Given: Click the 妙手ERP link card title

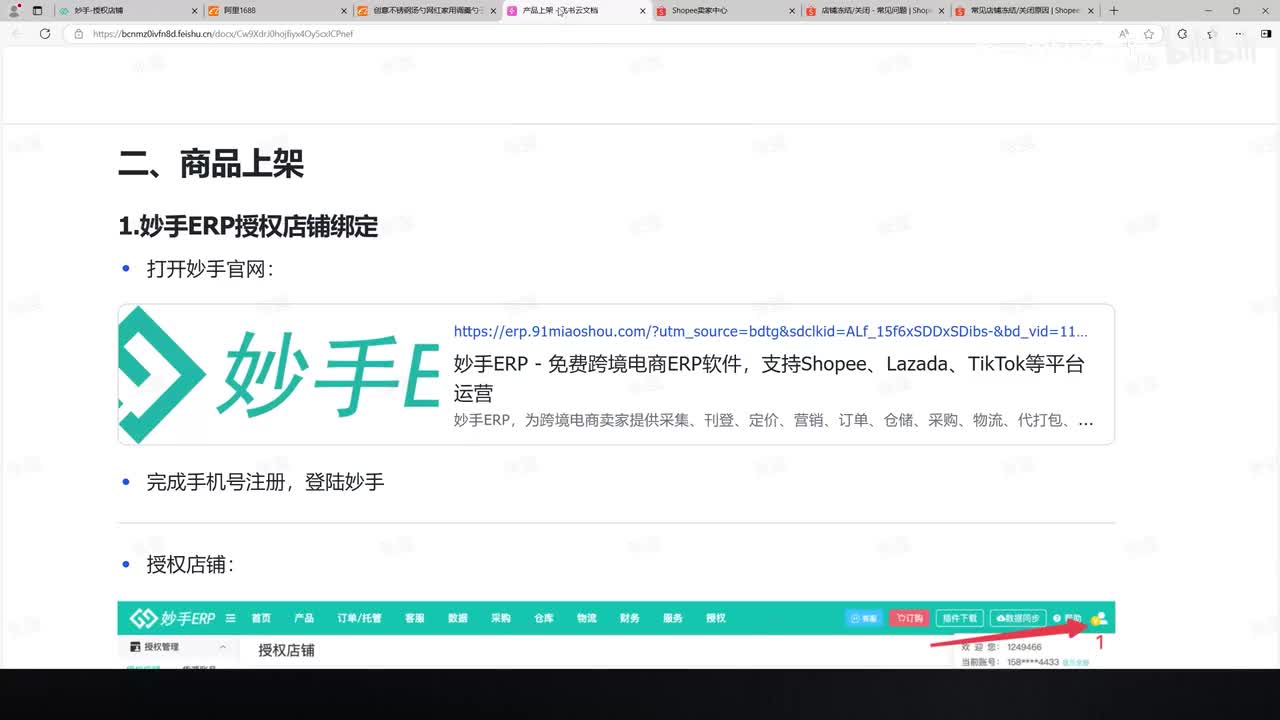Looking at the screenshot, I should [x=769, y=377].
